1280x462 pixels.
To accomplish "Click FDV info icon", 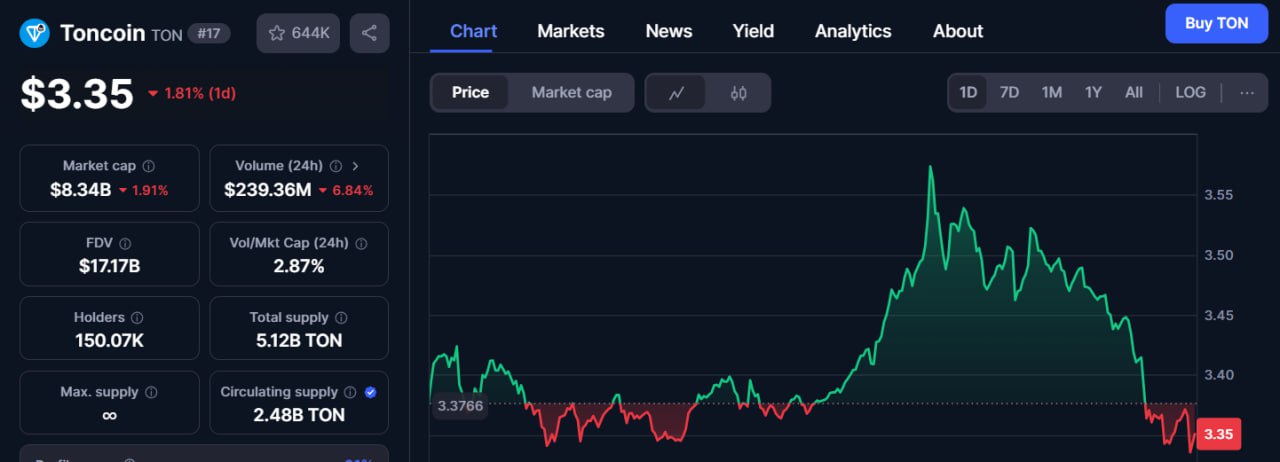I will [x=125, y=243].
